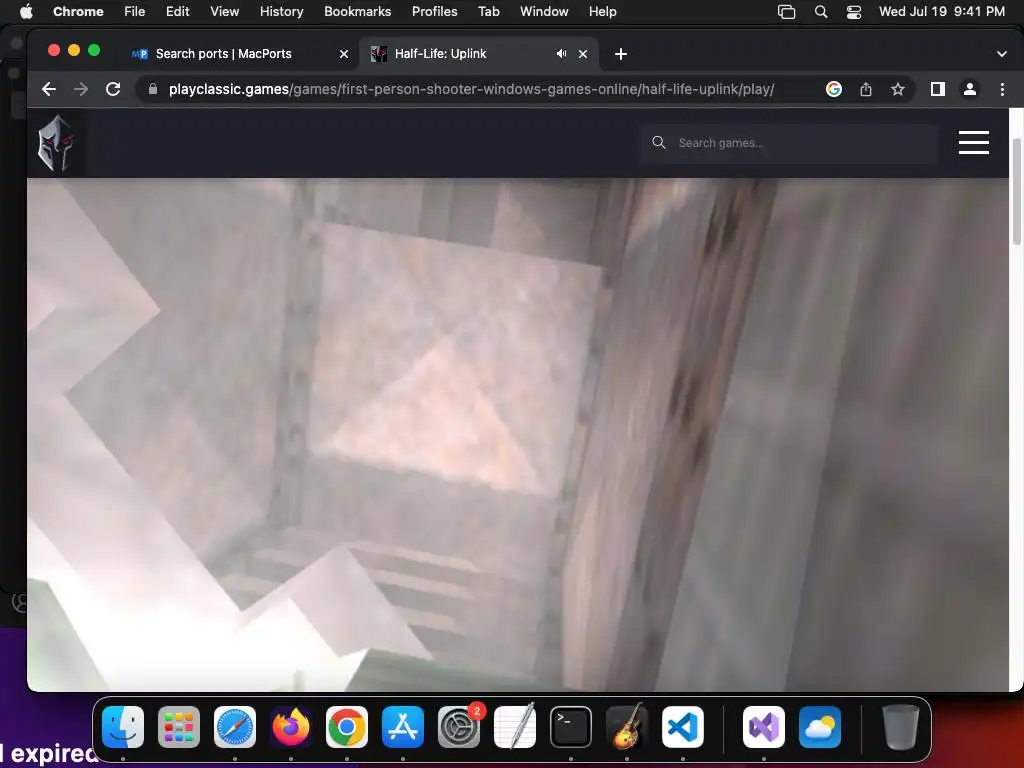Viewport: 1024px width, 768px height.
Task: Click the browser forward arrow
Action: [x=81, y=89]
